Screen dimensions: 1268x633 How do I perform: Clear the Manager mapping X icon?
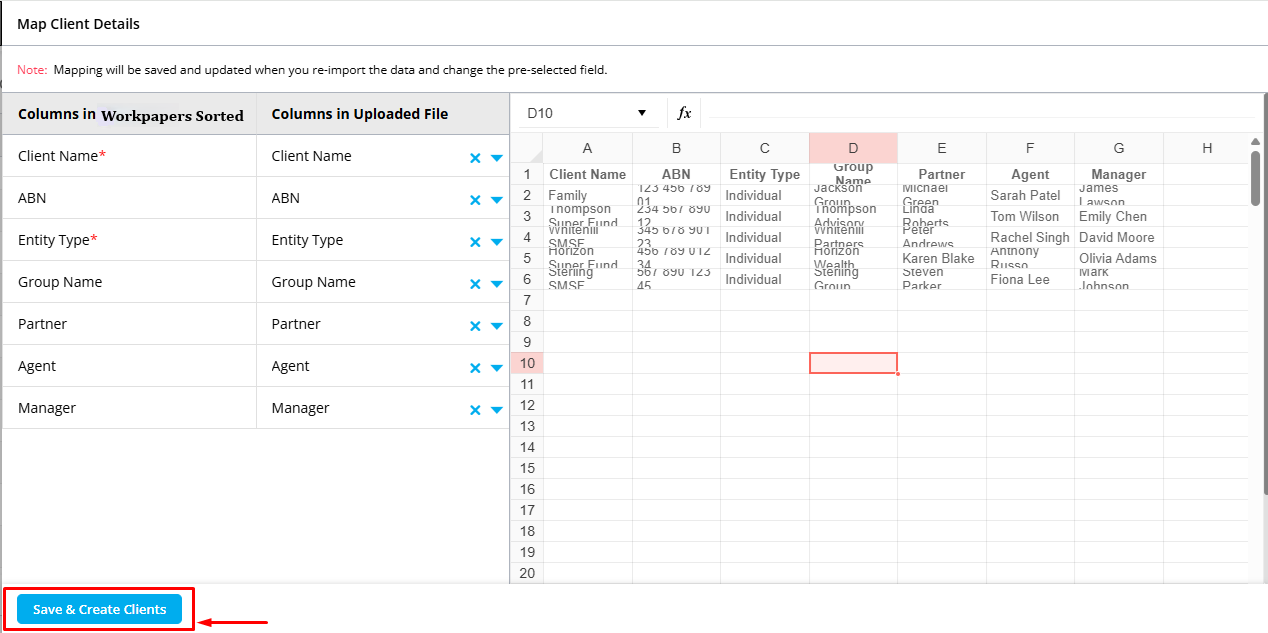pyautogui.click(x=475, y=410)
